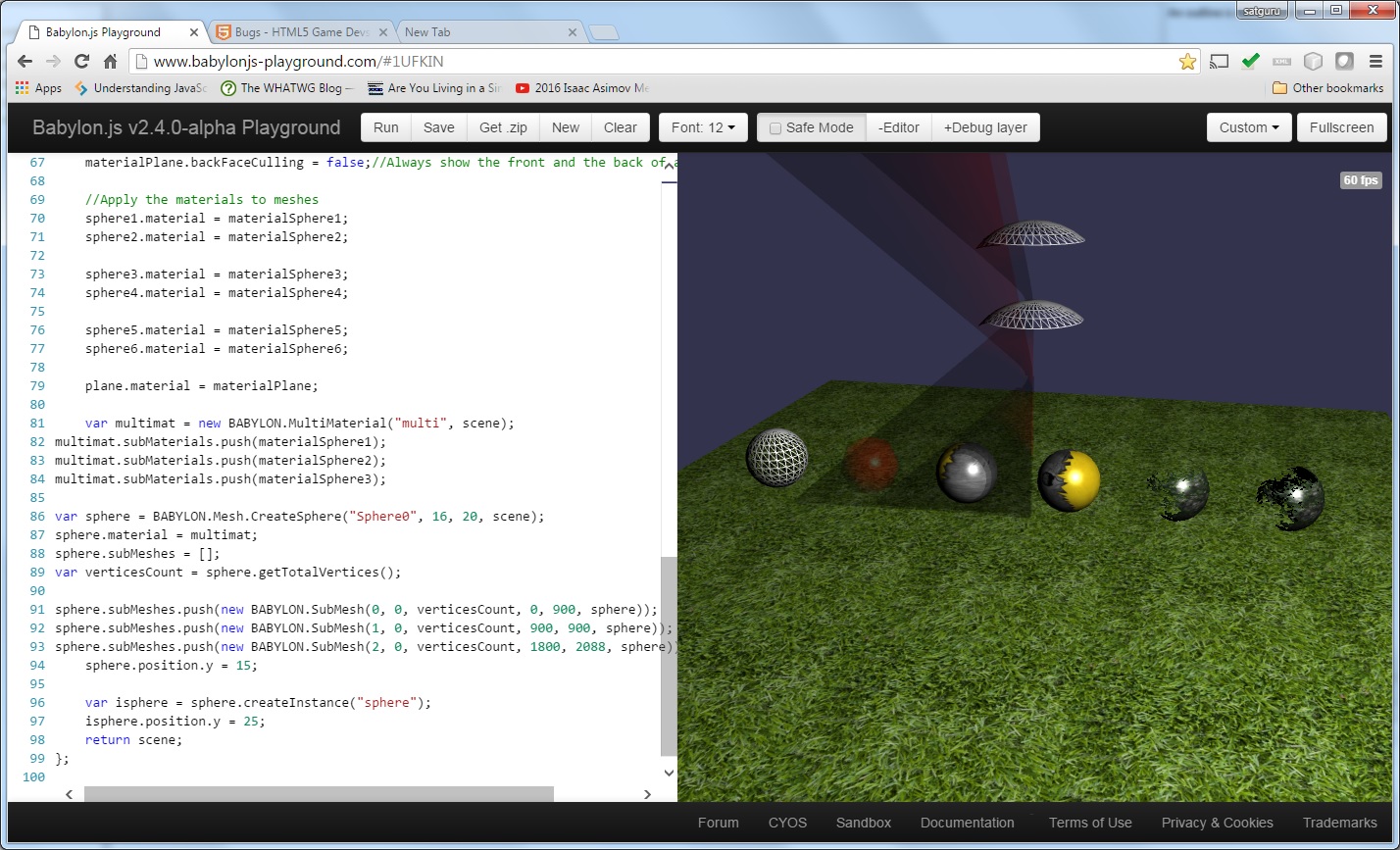This screenshot has width=1400, height=850.
Task: Click the XML extension icon
Action: pyautogui.click(x=1281, y=62)
